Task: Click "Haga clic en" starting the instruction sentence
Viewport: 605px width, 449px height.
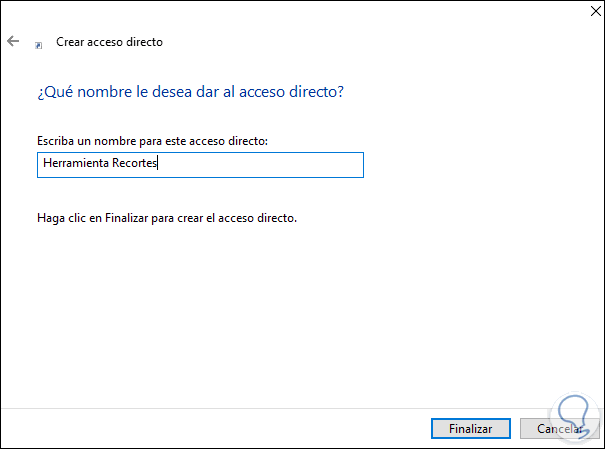Action: pos(66,217)
